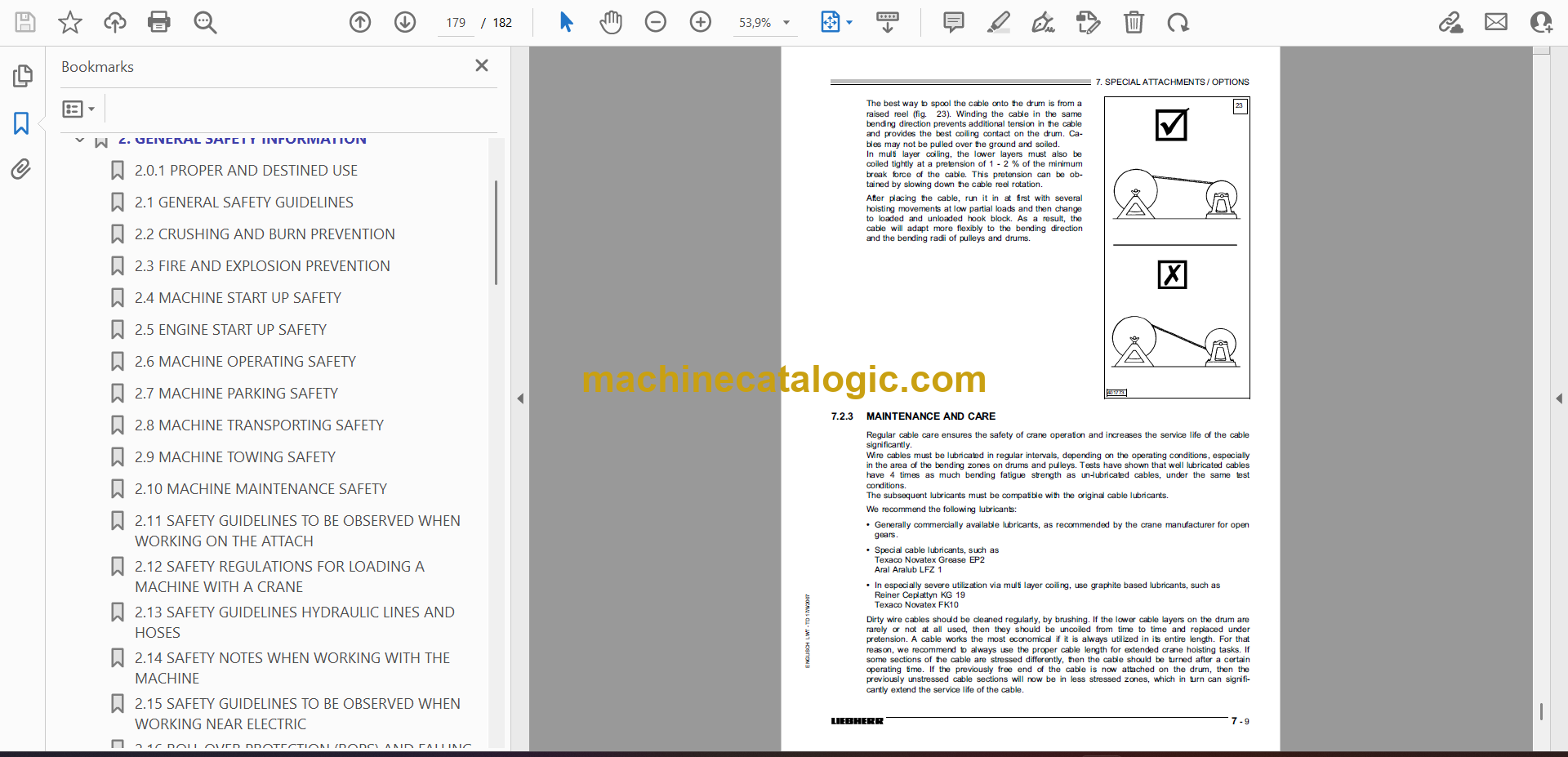Expand right tools pane arrow
Screen dimensions: 1568x757
tap(1559, 399)
